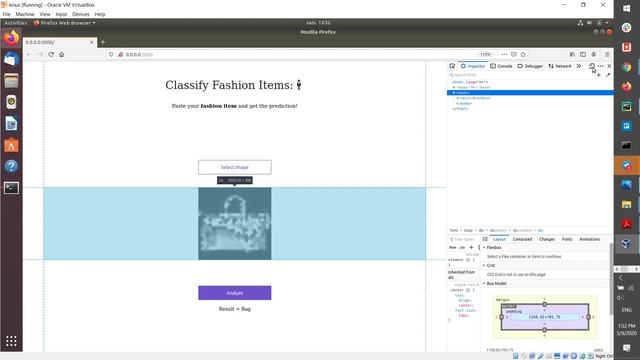Open the VirtualBox Input menu
Viewport: 640px width, 360px height.
pyautogui.click(x=61, y=14)
